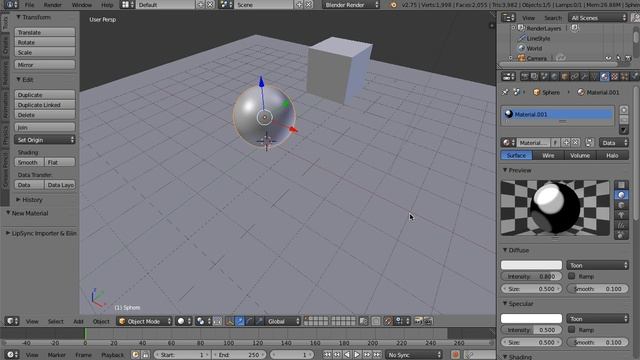Click the new material plus icon
640x360 pixels.
[566, 142]
